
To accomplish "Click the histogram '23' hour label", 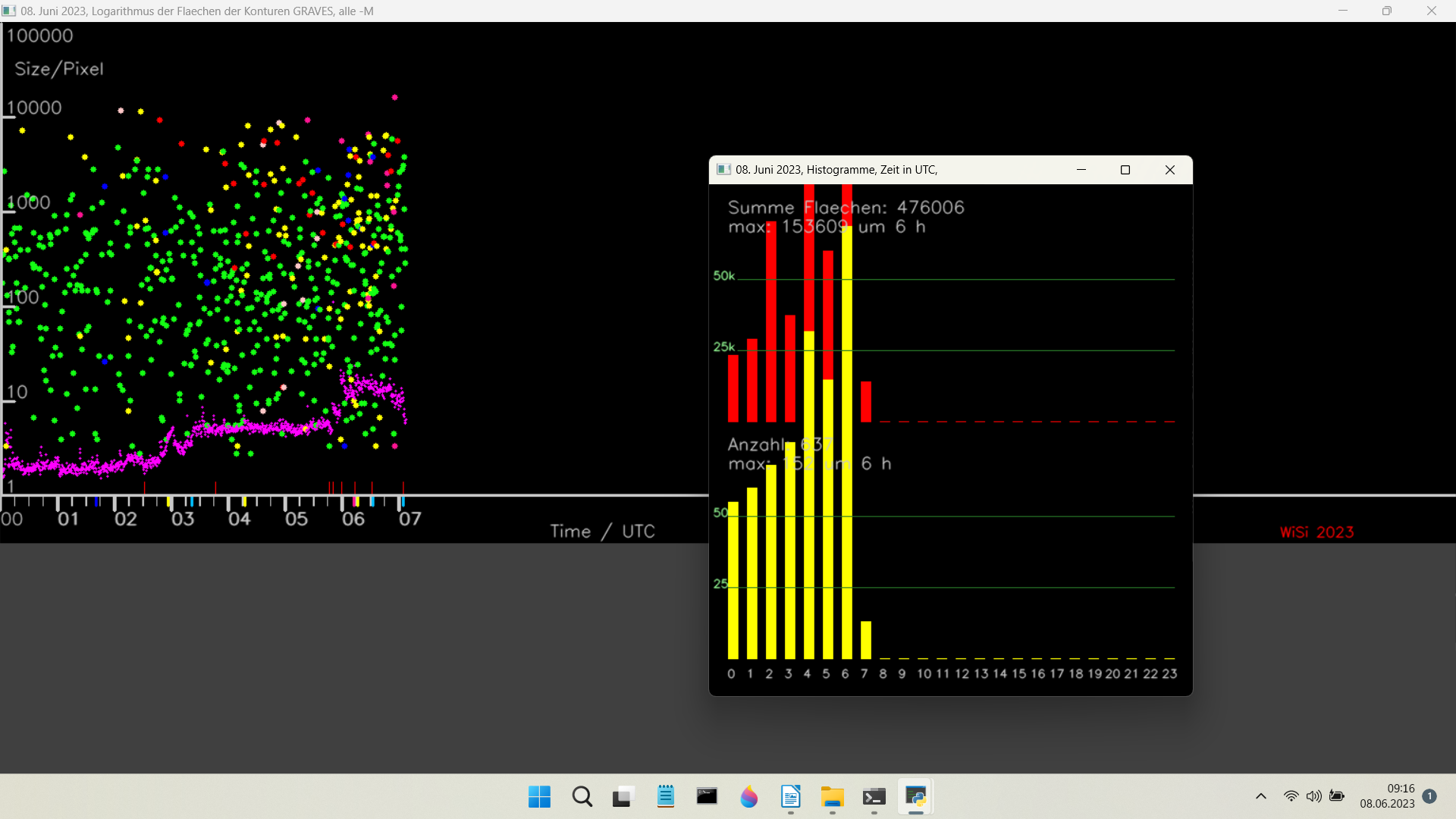I will pos(1169,673).
